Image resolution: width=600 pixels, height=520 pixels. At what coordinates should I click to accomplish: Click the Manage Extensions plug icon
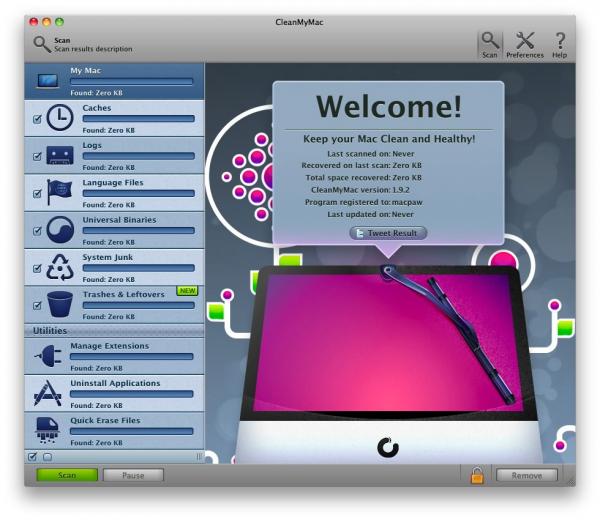pos(48,356)
